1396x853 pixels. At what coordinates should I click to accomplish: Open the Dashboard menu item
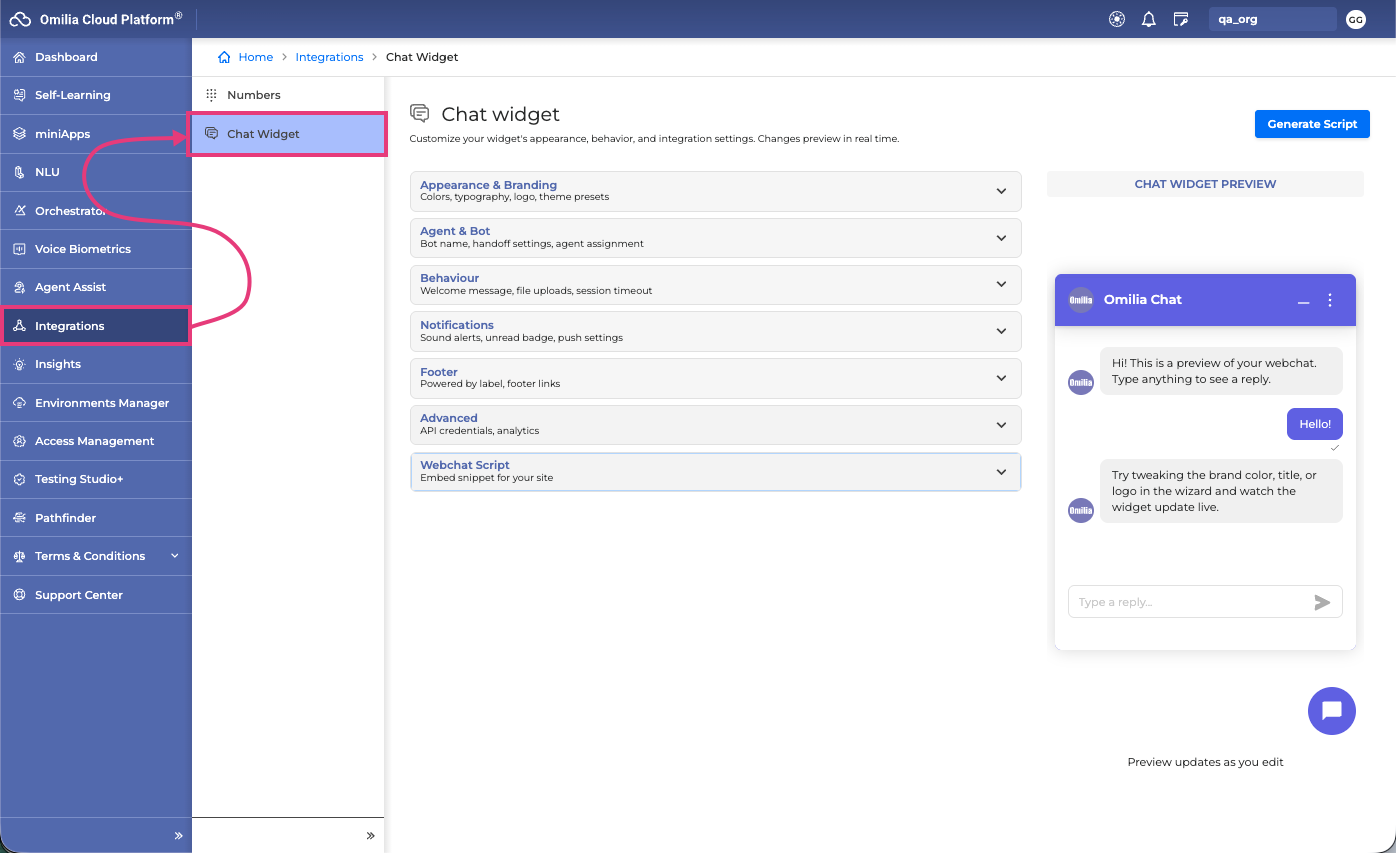pyautogui.click(x=96, y=57)
